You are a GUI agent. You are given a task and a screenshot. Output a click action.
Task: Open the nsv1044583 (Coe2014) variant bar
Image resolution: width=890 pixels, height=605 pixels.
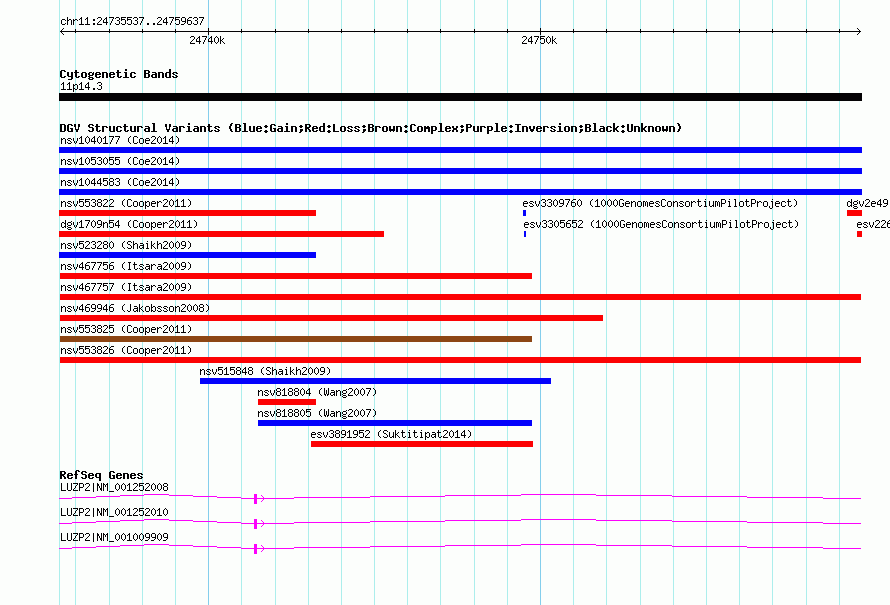460,192
